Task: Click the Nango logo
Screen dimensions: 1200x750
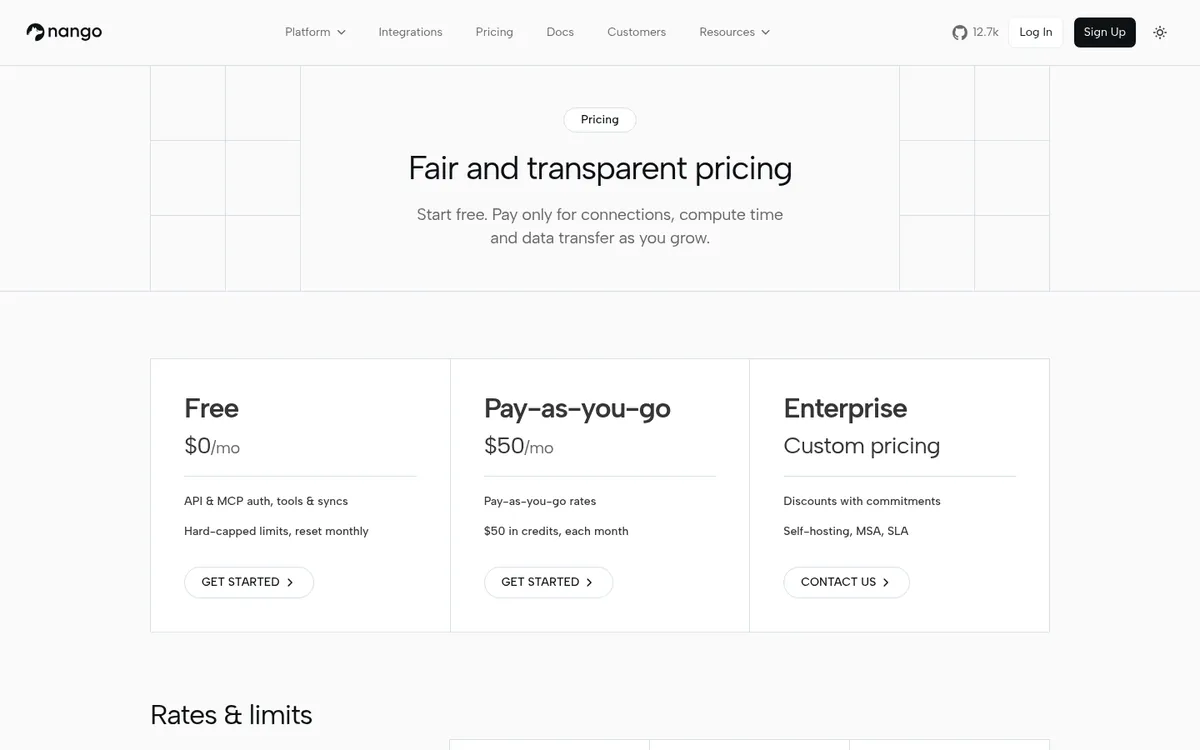Action: click(x=64, y=32)
